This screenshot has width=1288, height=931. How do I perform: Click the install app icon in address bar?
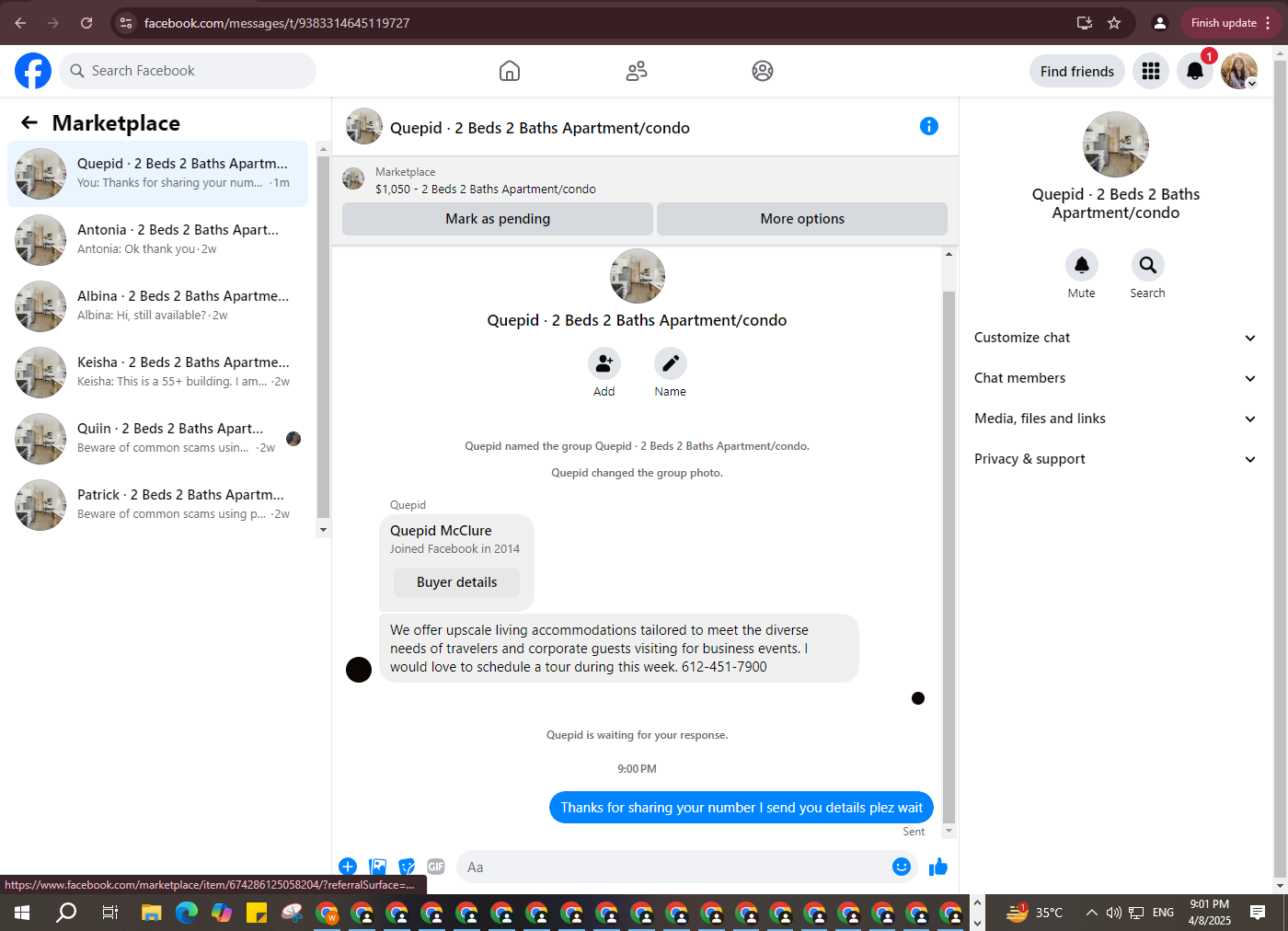pos(1085,23)
